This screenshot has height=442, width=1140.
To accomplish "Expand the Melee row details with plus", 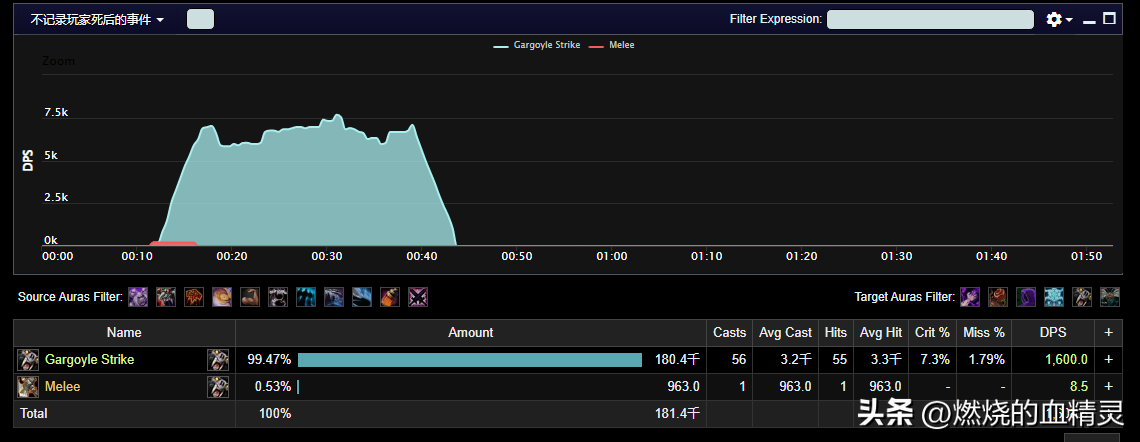I will click(x=1108, y=386).
